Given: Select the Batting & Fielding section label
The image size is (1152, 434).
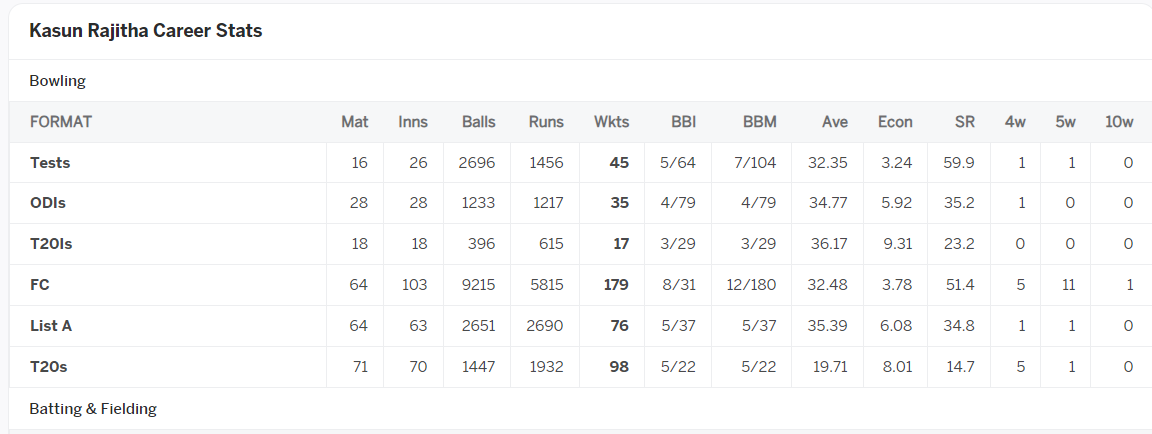Looking at the screenshot, I should [x=93, y=408].
